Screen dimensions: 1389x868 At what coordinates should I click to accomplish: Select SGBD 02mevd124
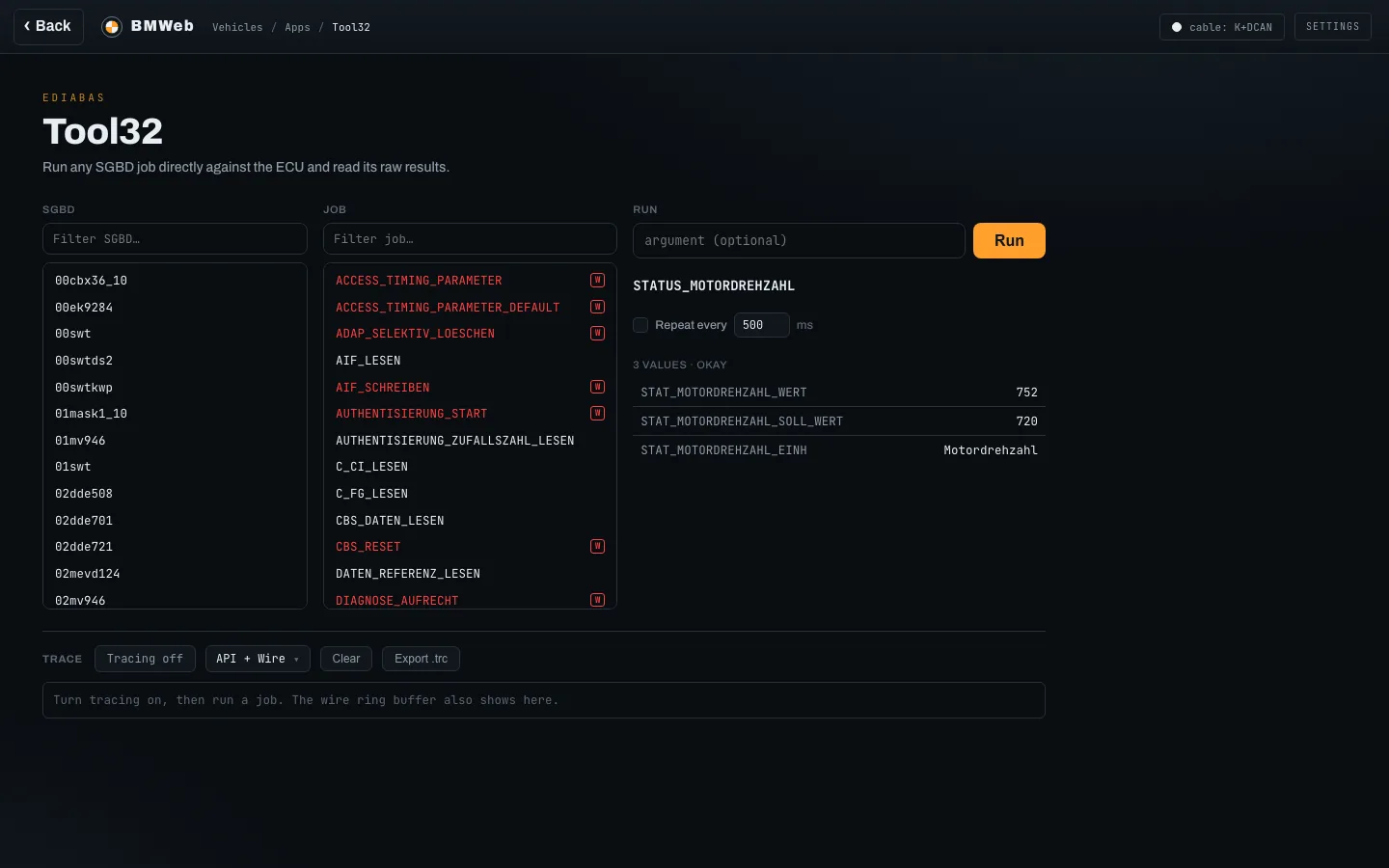coord(175,573)
